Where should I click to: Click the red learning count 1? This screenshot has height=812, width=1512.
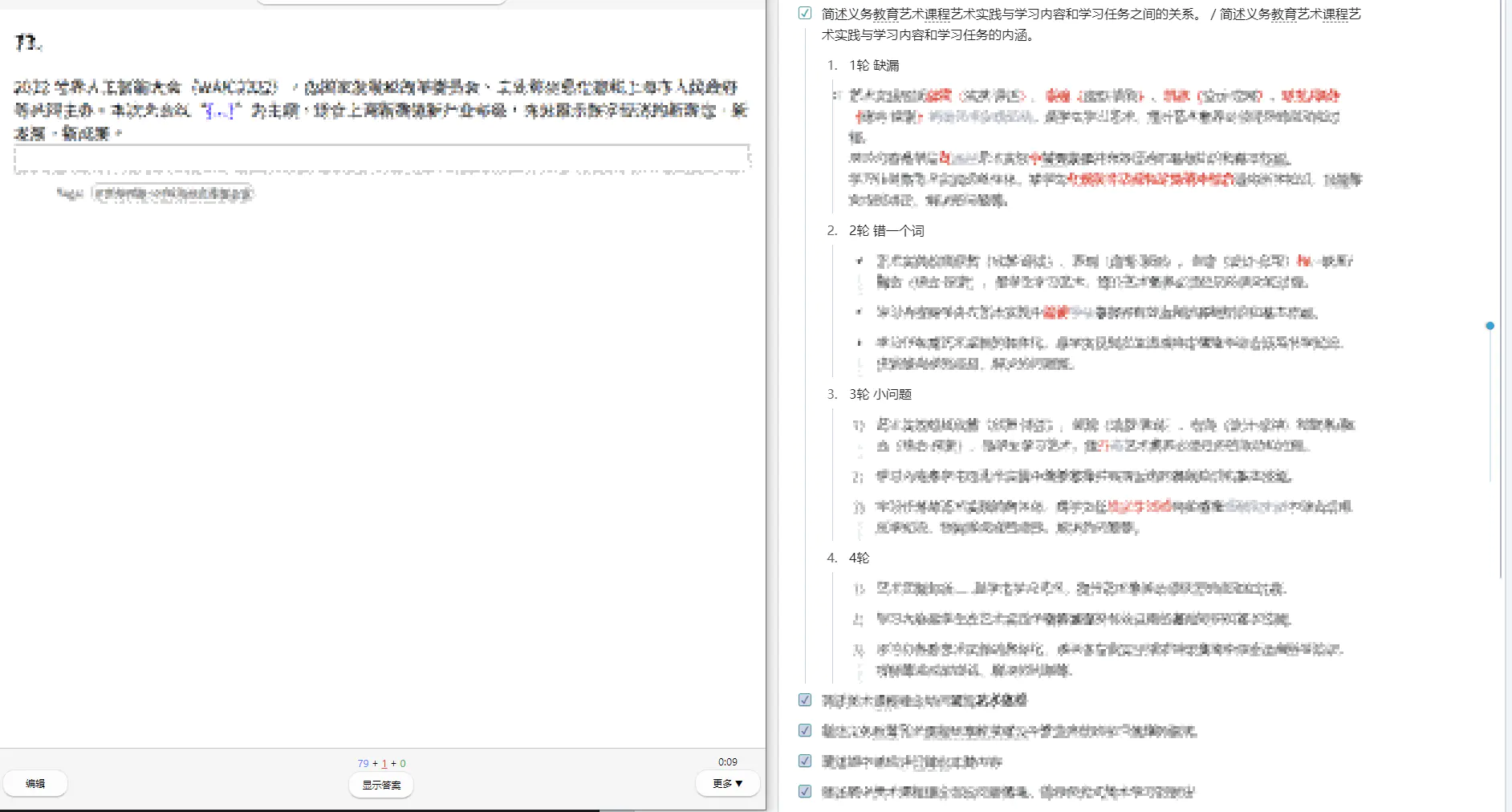384,763
